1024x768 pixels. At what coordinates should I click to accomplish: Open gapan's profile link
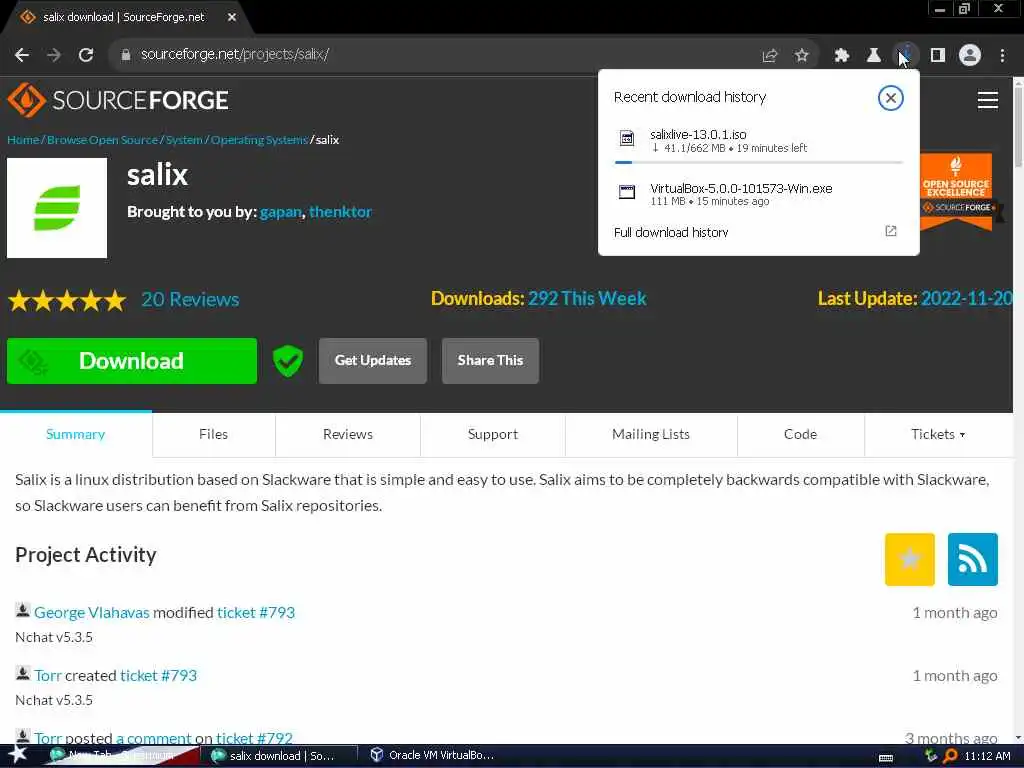pos(281,212)
